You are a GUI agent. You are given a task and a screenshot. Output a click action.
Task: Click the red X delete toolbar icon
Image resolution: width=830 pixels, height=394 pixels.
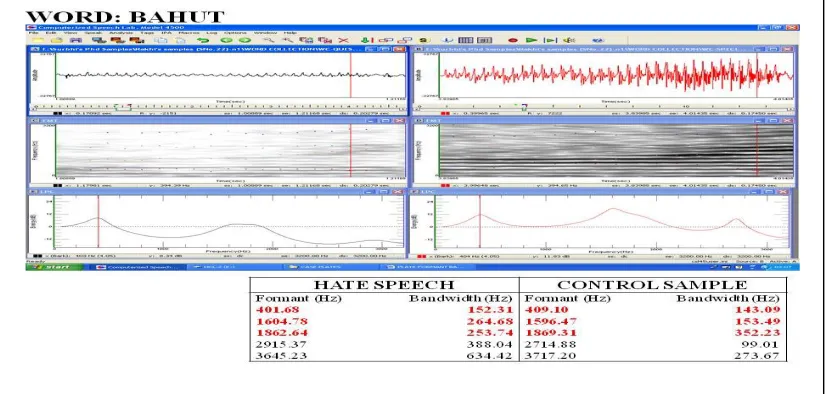pyautogui.click(x=344, y=40)
